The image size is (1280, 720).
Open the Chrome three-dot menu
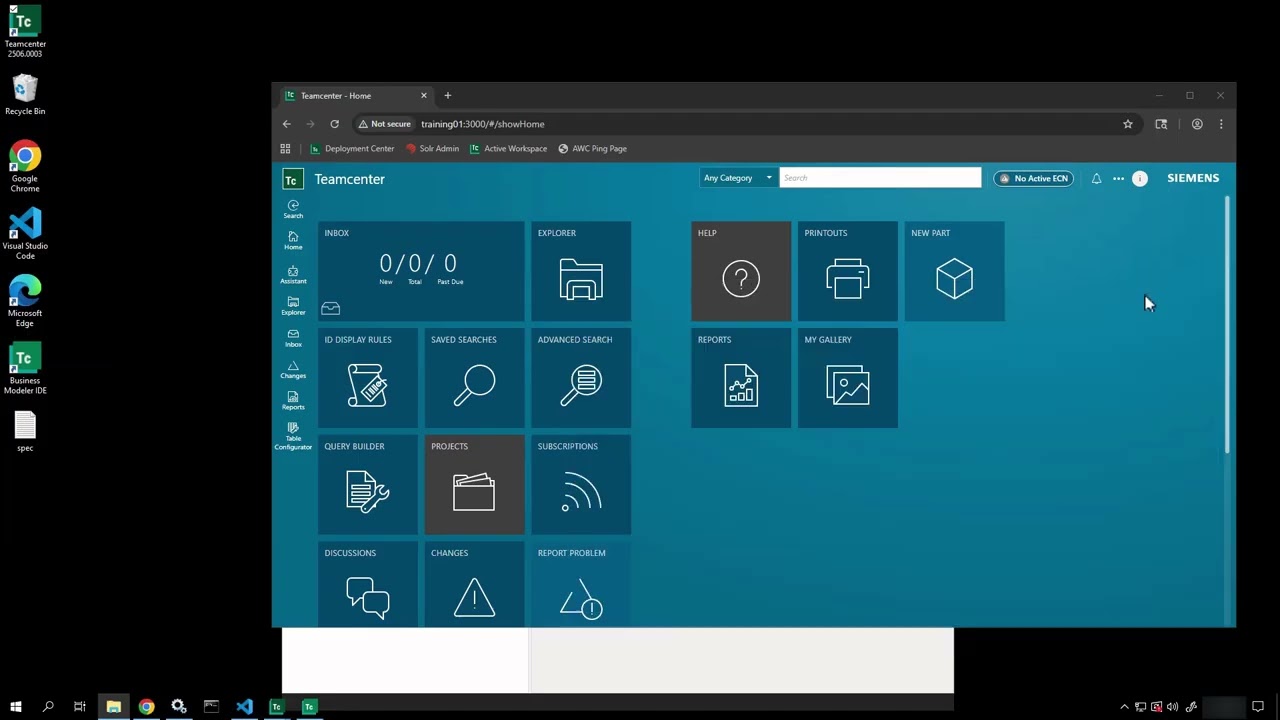[x=1221, y=124]
